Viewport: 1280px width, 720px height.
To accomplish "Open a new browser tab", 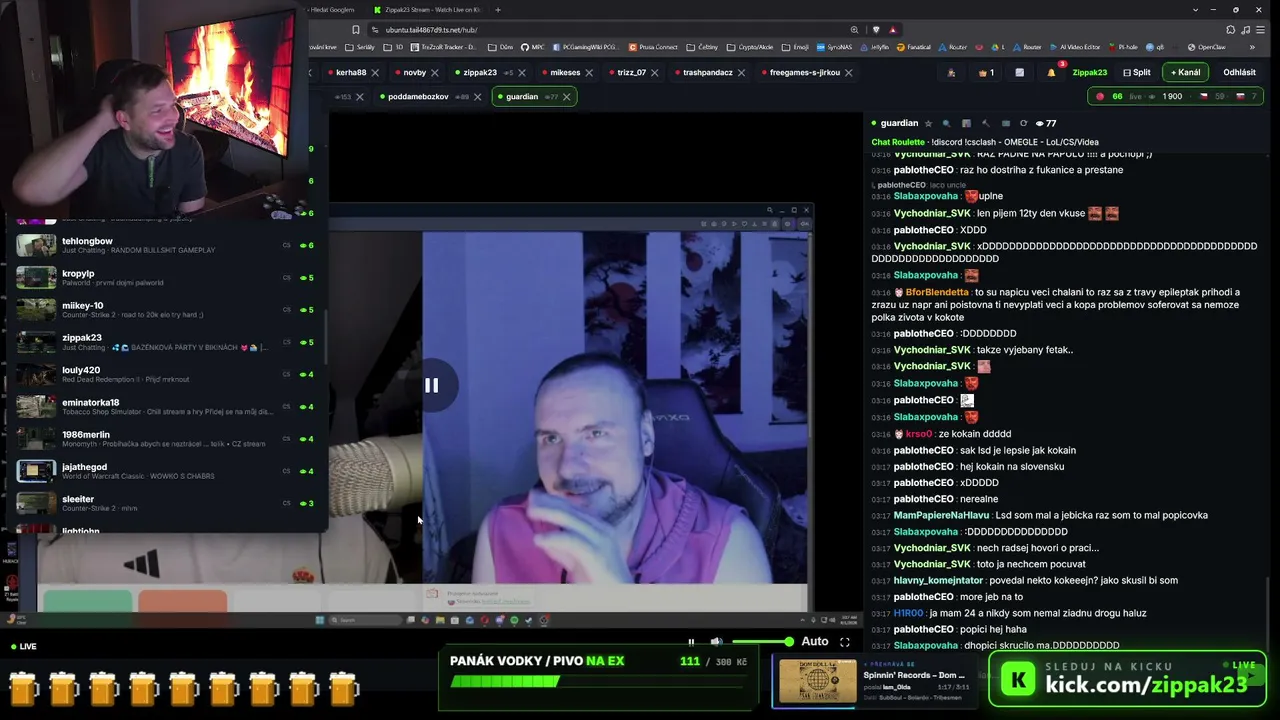I will pos(497,10).
